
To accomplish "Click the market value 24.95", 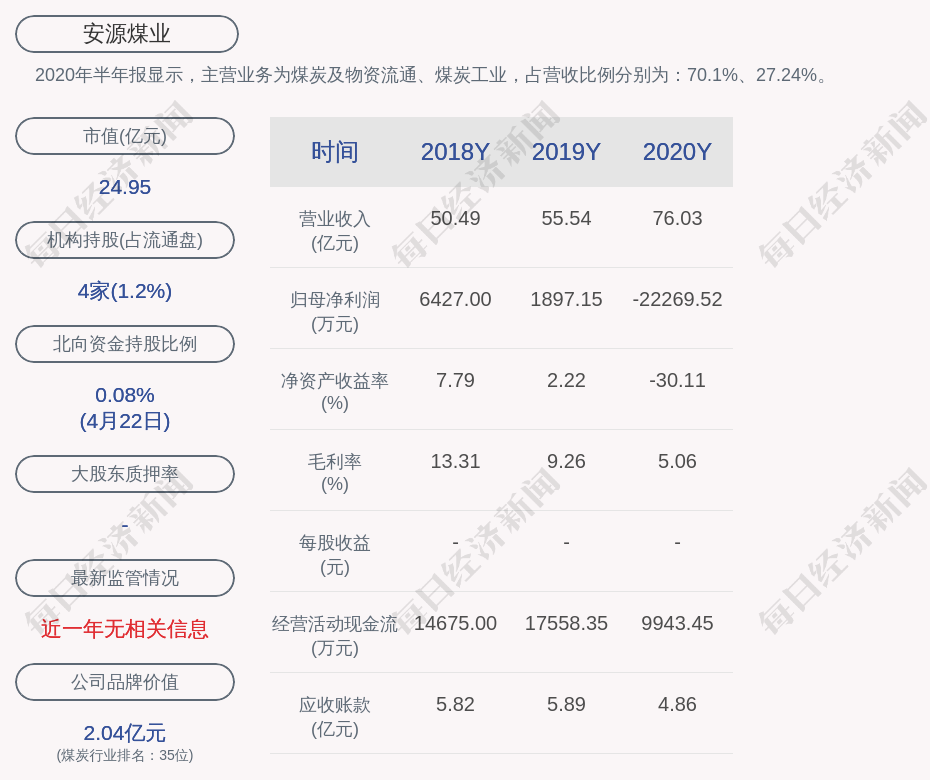I will 125,187.
